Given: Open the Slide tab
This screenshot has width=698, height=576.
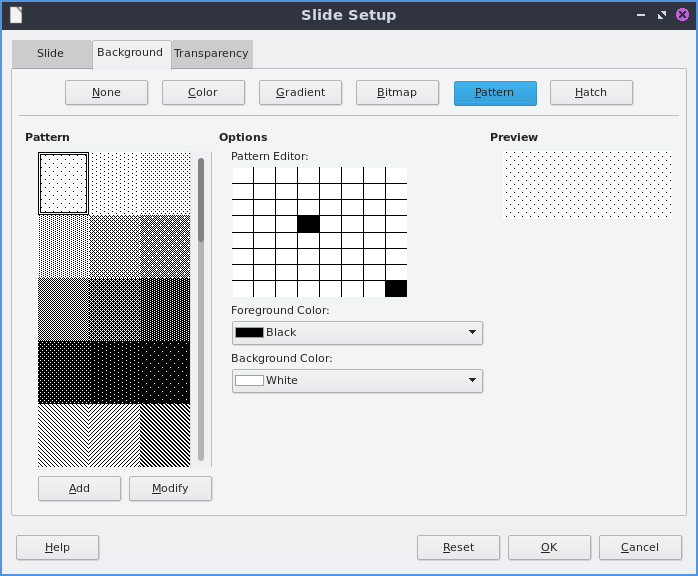Looking at the screenshot, I should [50, 54].
